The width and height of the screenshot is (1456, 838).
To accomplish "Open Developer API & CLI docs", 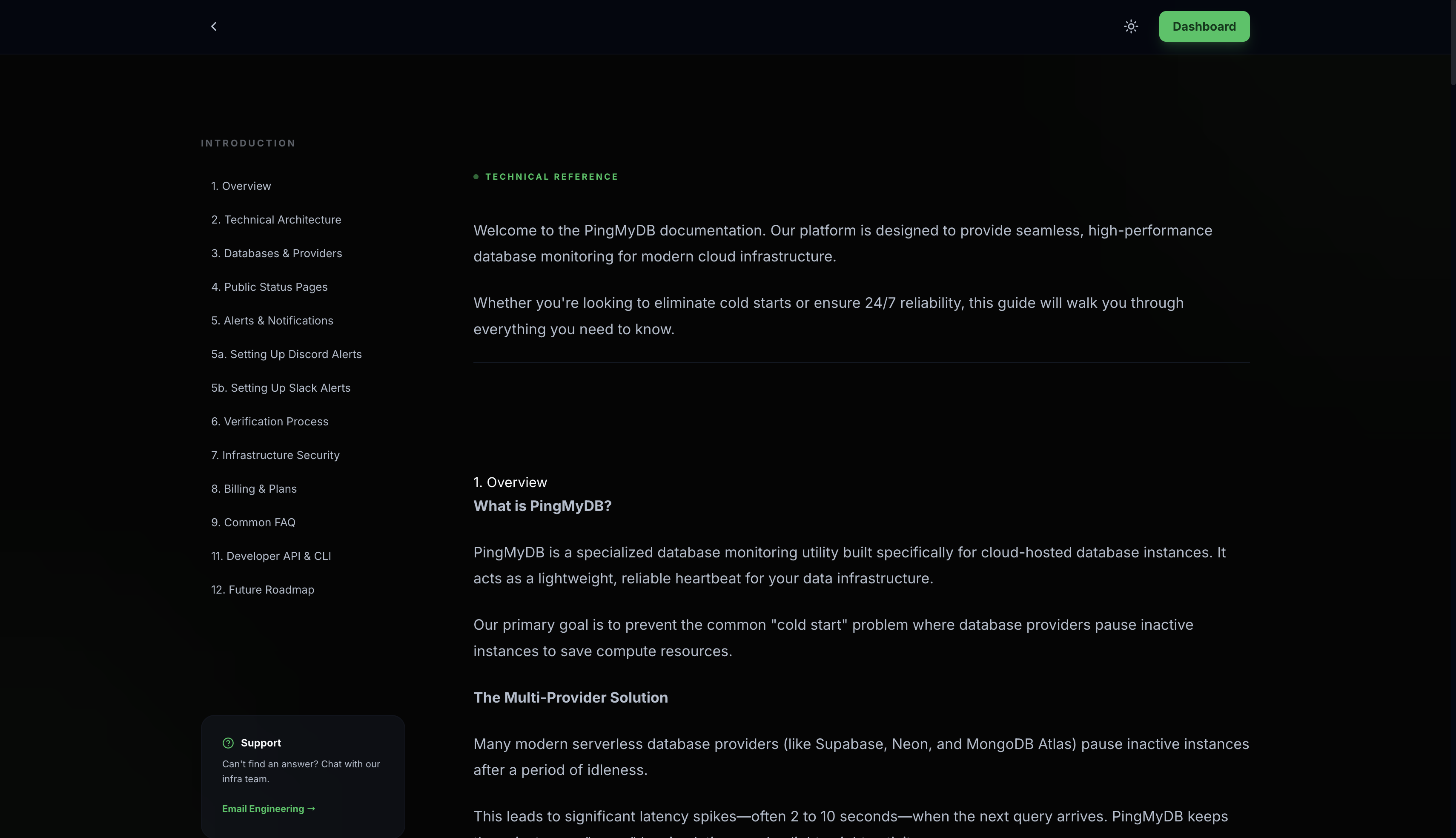I will tap(270, 556).
